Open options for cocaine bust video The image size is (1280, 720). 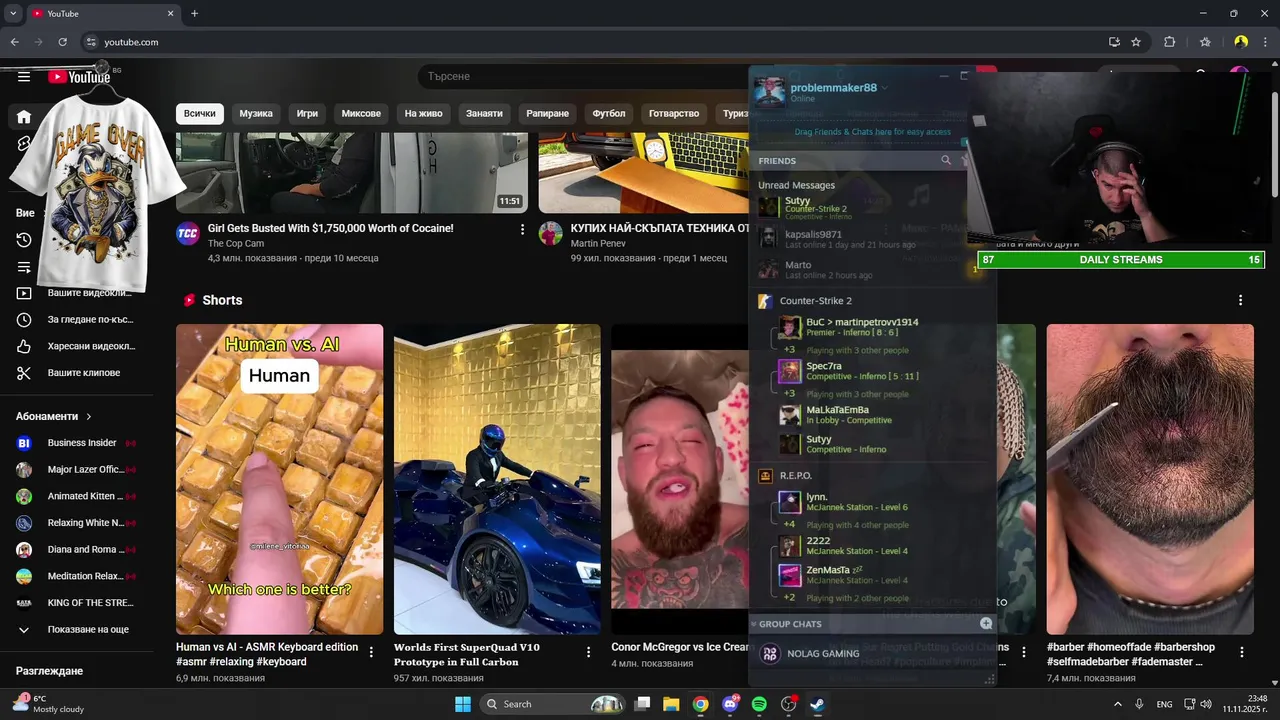(x=522, y=230)
